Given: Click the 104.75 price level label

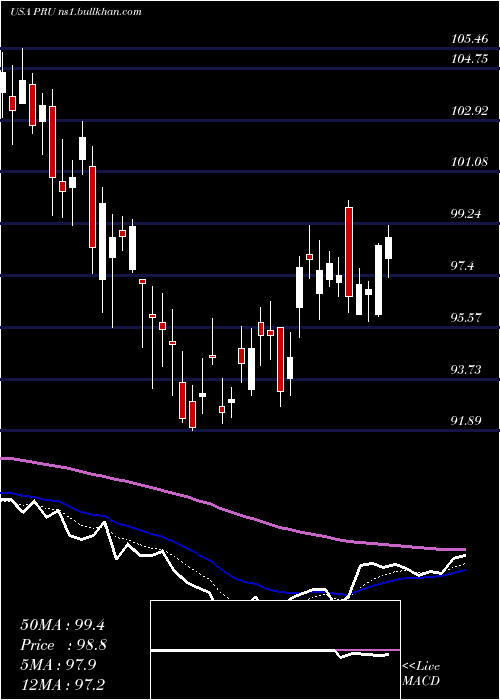Looking at the screenshot, I should tap(469, 58).
